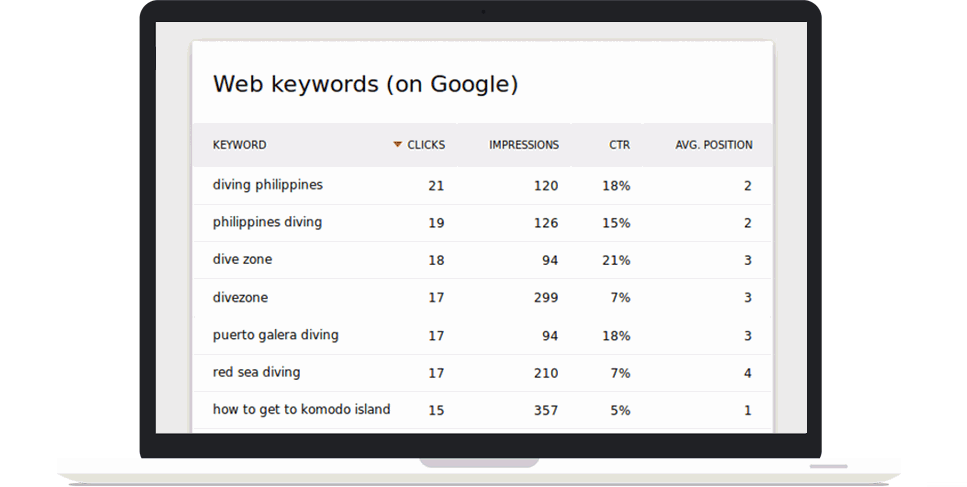Select keyword 'philippines diving'
The width and height of the screenshot is (967, 487).
click(x=268, y=223)
